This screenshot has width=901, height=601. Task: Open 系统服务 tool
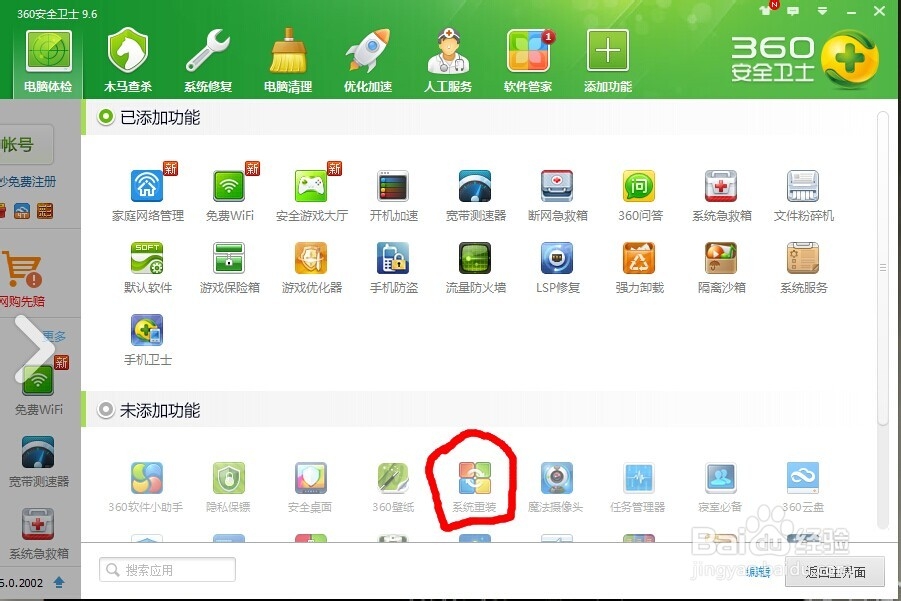pos(803,268)
